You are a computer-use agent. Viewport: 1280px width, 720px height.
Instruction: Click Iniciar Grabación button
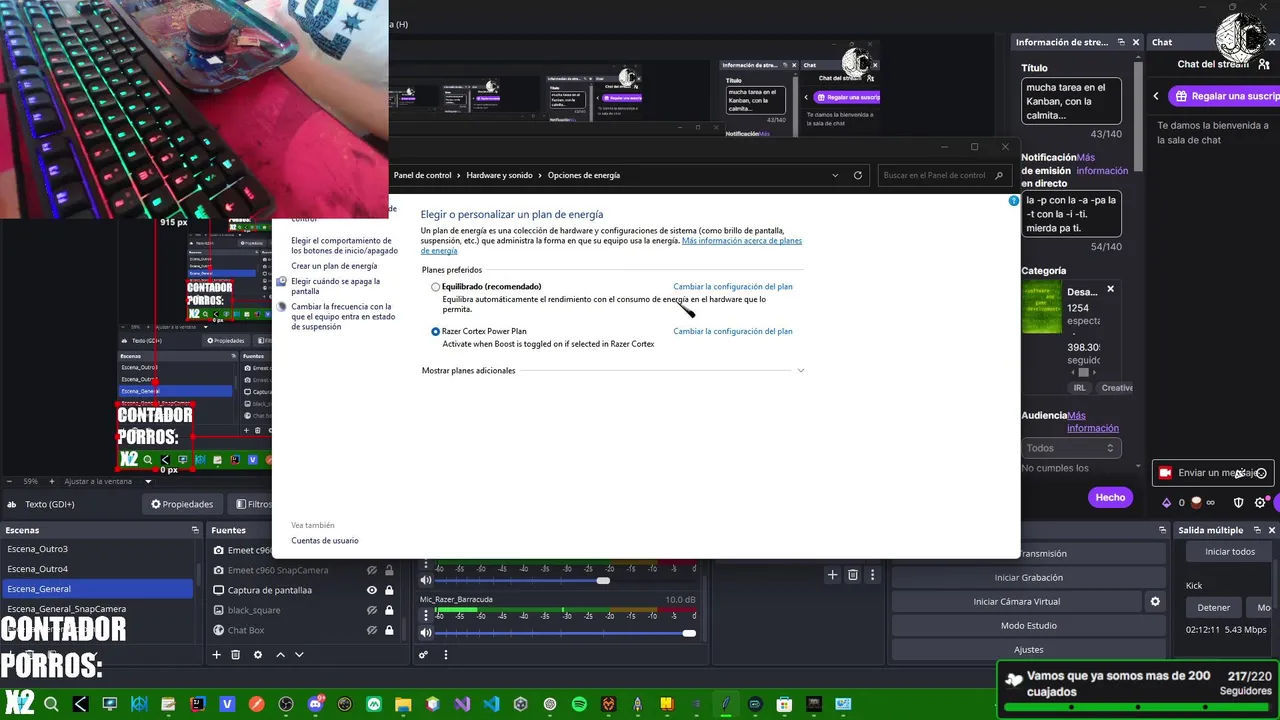[x=1028, y=577]
